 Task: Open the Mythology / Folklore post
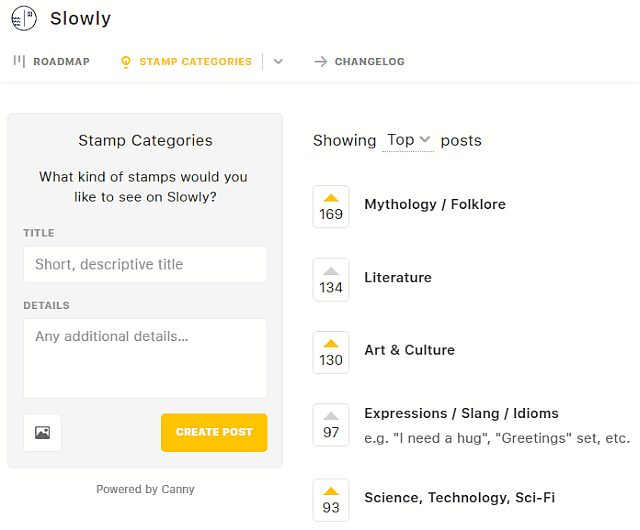(435, 204)
